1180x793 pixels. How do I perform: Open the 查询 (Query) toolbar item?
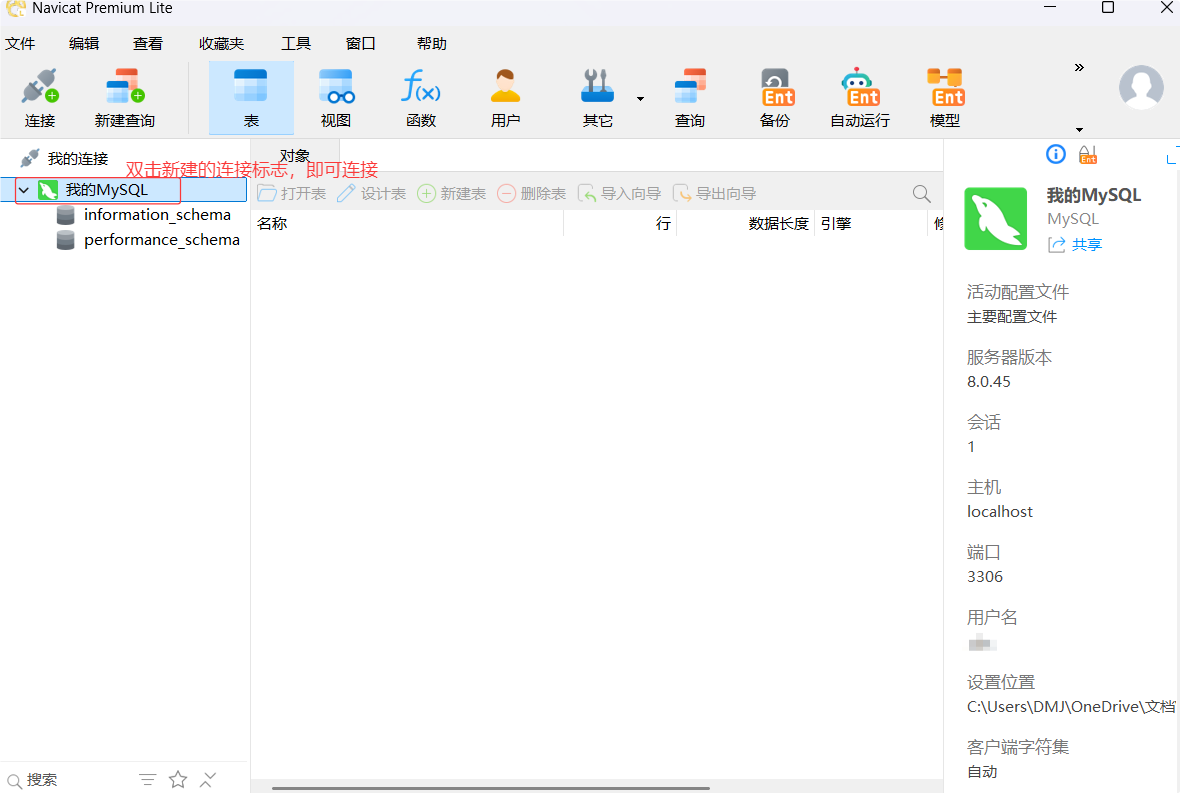tap(689, 98)
